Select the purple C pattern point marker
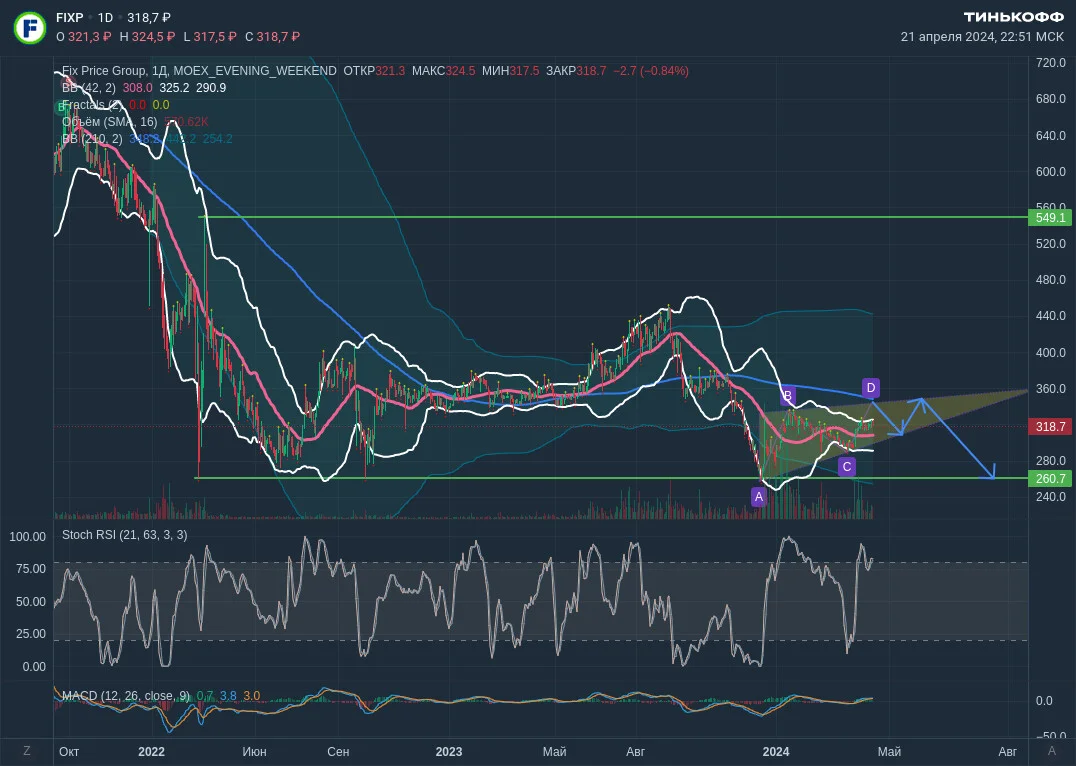The height and width of the screenshot is (766, 1076). coord(847,467)
